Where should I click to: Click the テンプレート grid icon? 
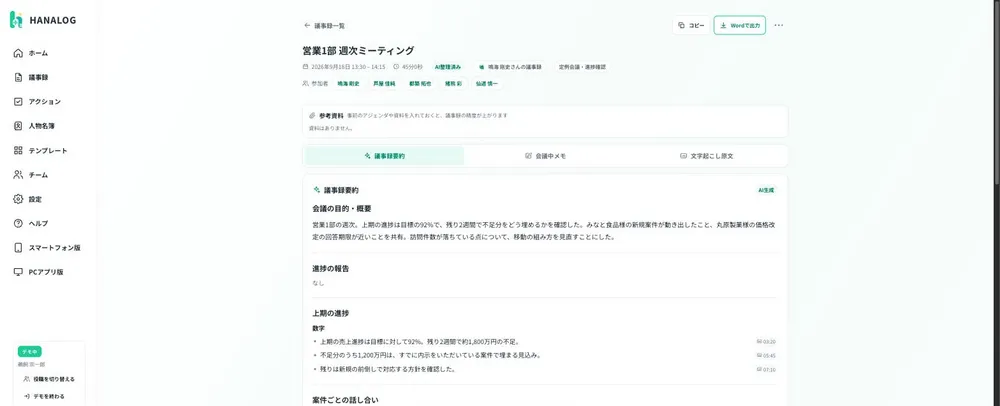point(18,150)
